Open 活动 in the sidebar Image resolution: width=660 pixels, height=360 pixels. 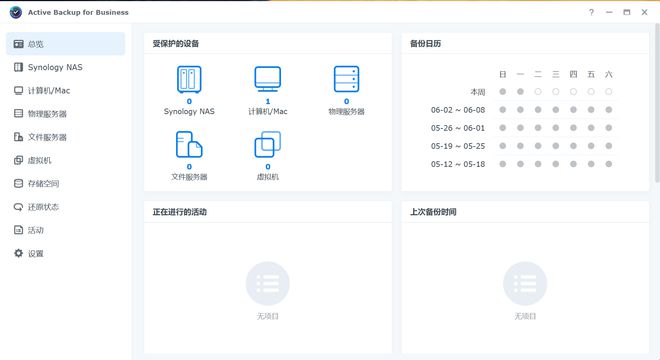pyautogui.click(x=65, y=230)
